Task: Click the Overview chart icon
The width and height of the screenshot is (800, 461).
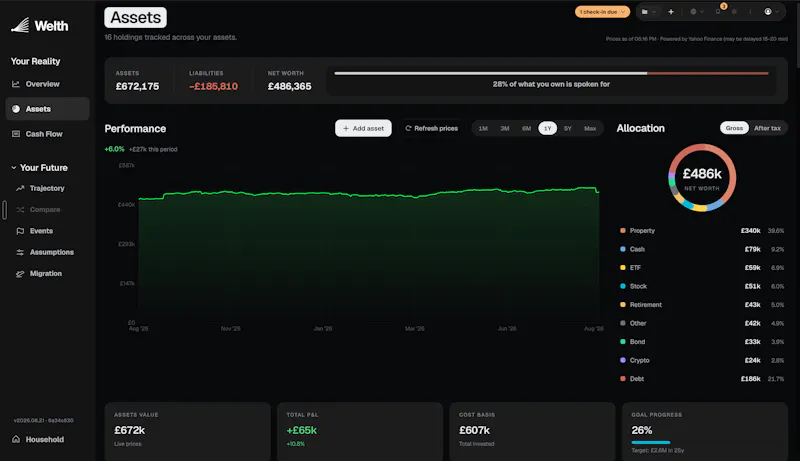Action: (x=16, y=84)
